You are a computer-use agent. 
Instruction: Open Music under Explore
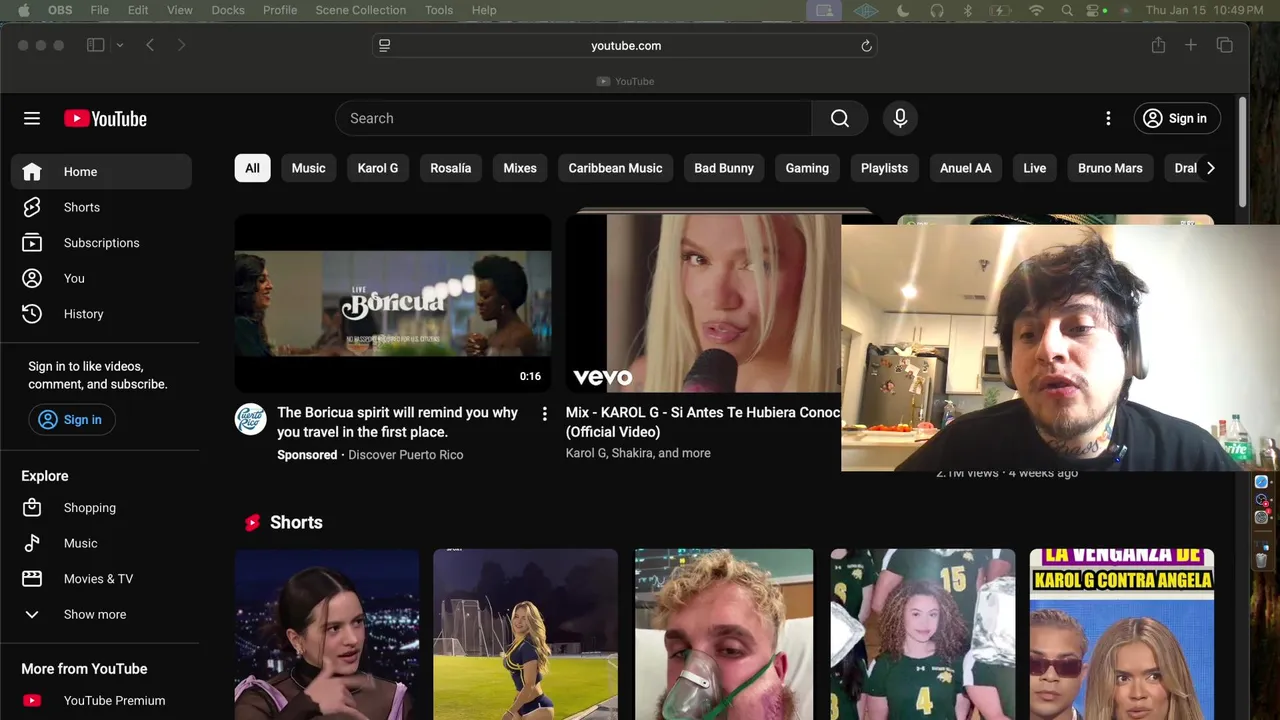click(101, 543)
